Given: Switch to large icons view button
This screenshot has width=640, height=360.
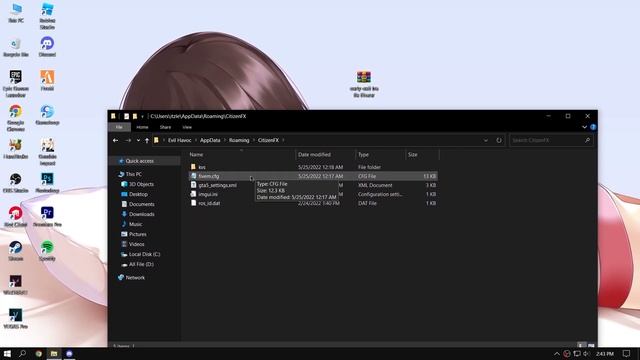Looking at the screenshot, I should pos(591,345).
